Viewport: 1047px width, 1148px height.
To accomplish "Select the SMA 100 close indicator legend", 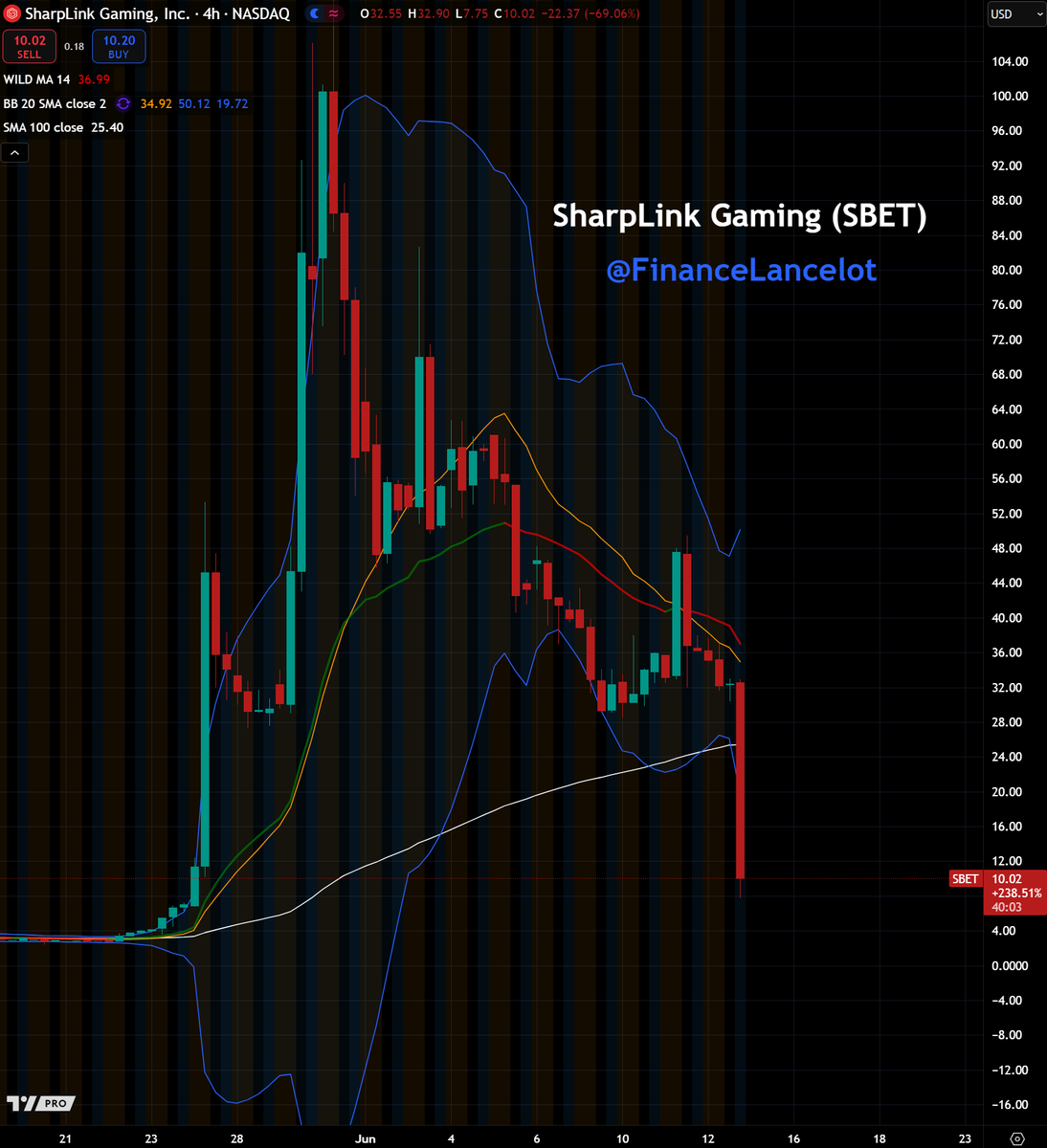I will tap(43, 127).
